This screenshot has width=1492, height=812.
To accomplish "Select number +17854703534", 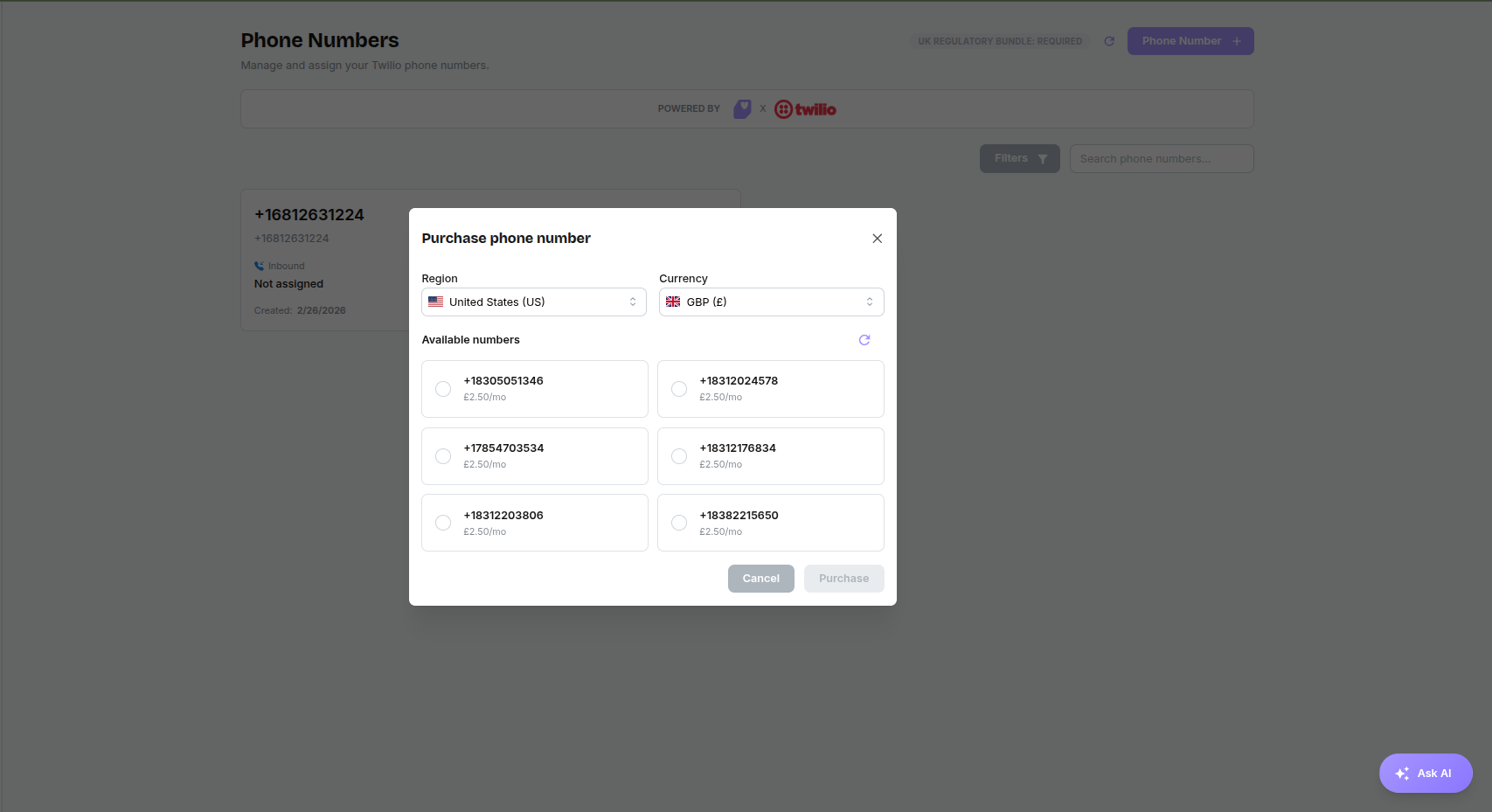I will click(x=535, y=456).
